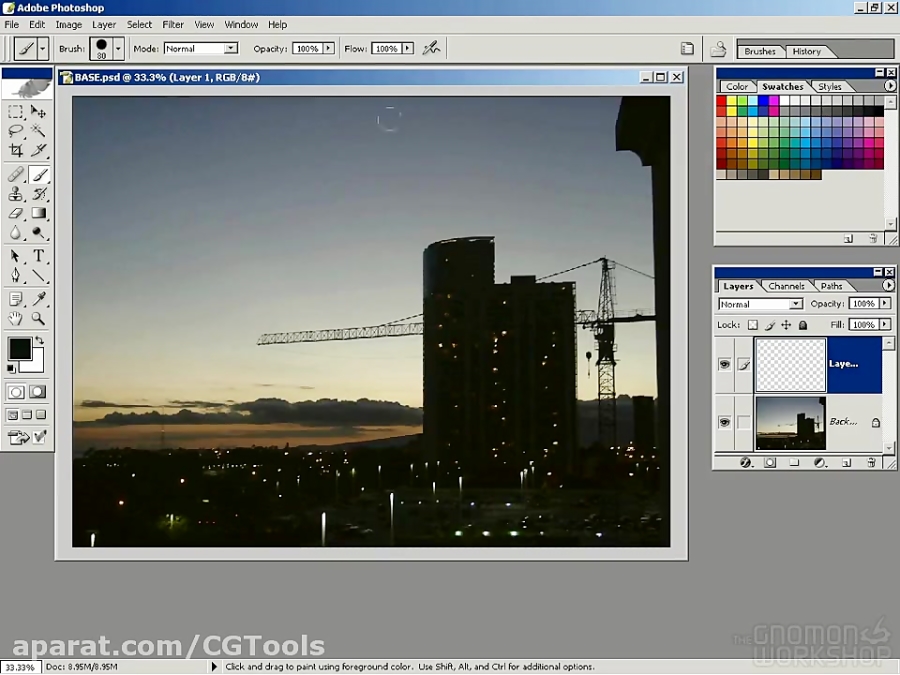
Task: Select the Eyedropper tool
Action: pos(38,300)
